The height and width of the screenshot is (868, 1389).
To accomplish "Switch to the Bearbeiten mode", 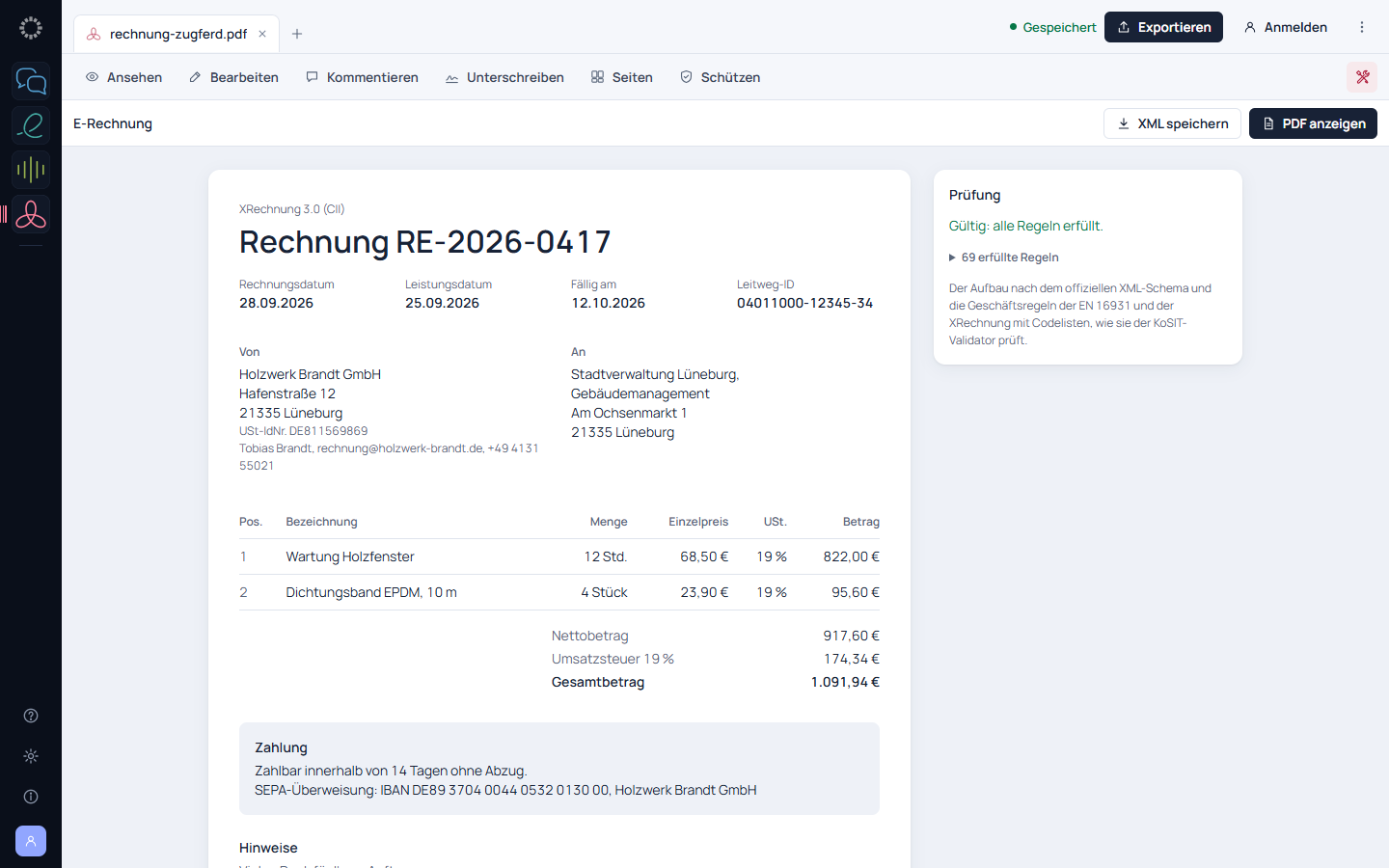I will [233, 77].
